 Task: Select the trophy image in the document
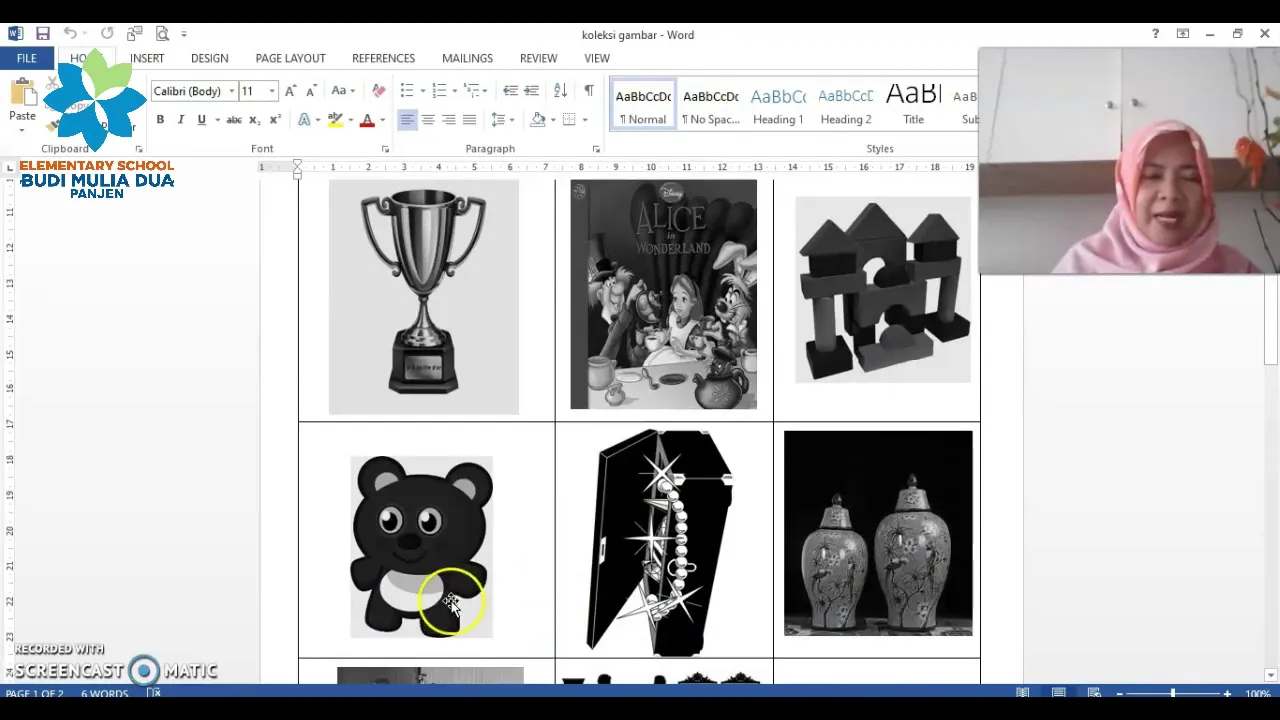pyautogui.click(x=424, y=297)
